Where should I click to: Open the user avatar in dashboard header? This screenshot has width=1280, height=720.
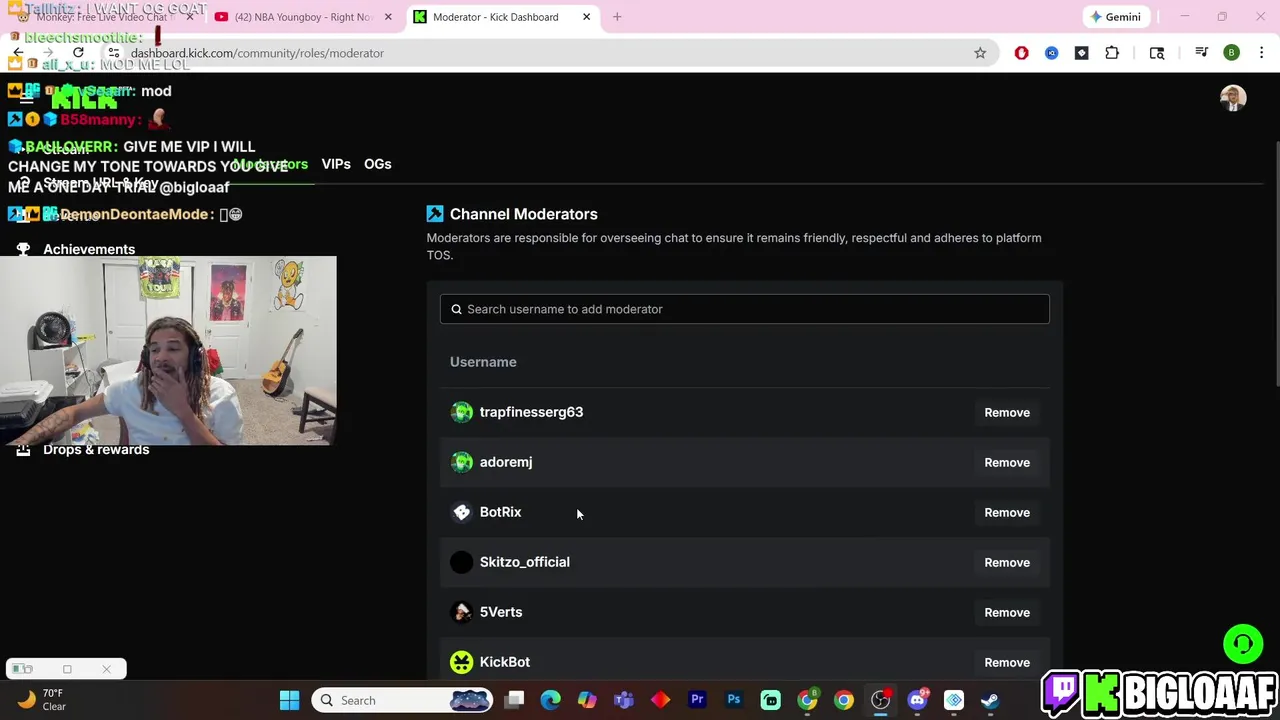[1233, 98]
